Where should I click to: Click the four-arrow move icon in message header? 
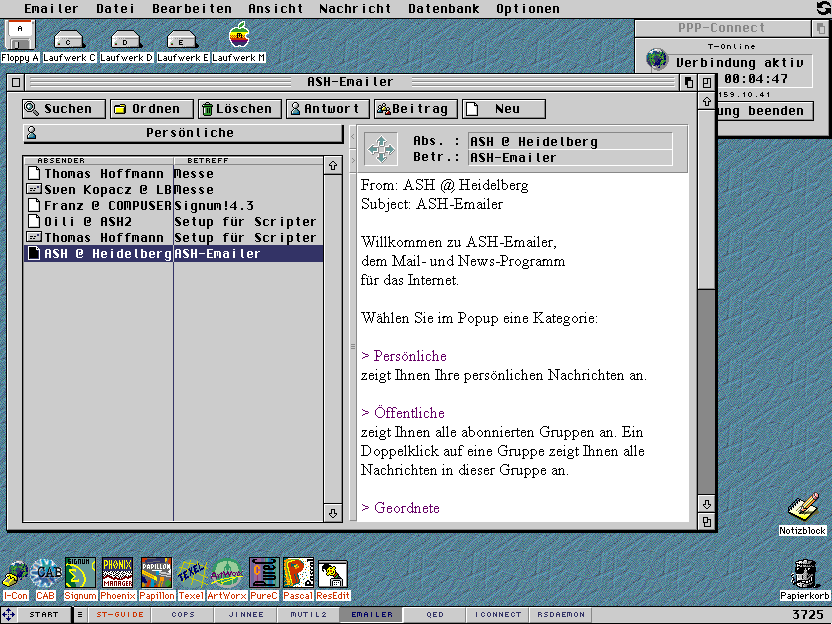click(x=381, y=149)
